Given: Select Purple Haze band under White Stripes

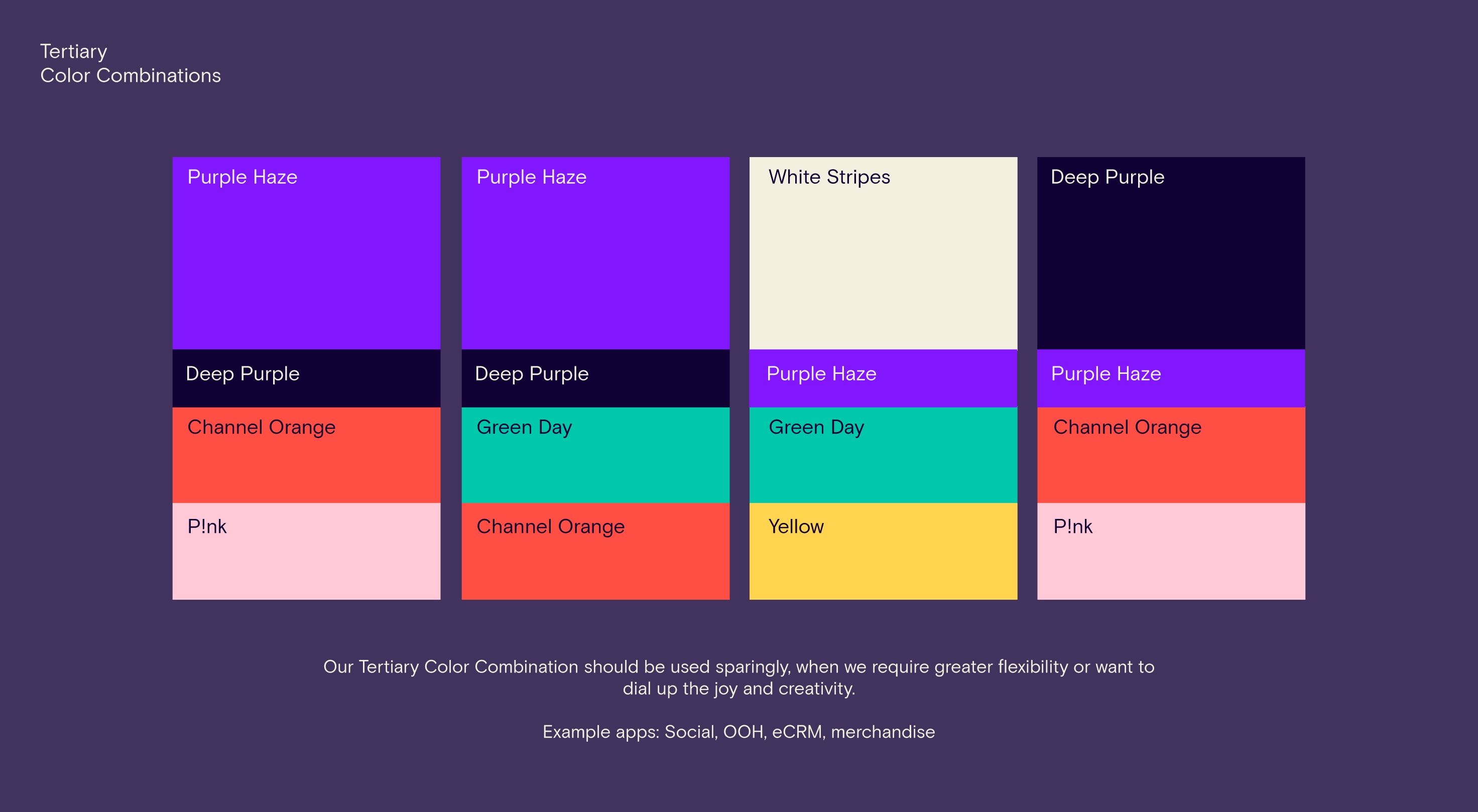Looking at the screenshot, I should 883,378.
